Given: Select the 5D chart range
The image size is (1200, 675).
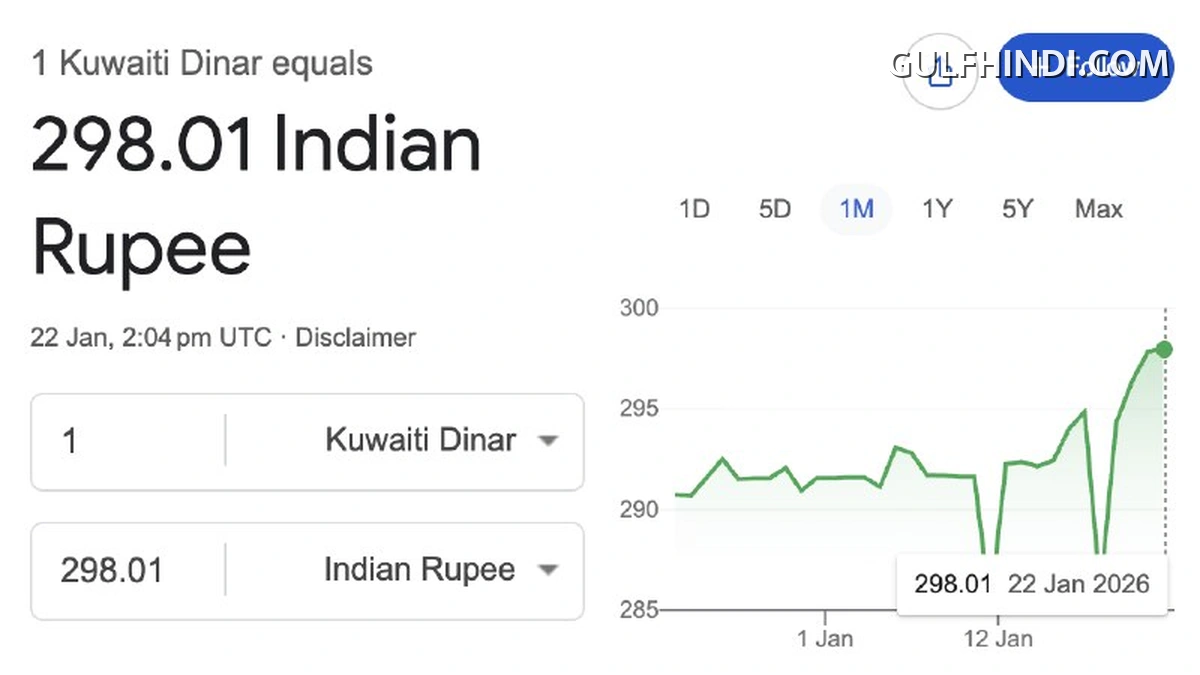Looking at the screenshot, I should point(775,209).
